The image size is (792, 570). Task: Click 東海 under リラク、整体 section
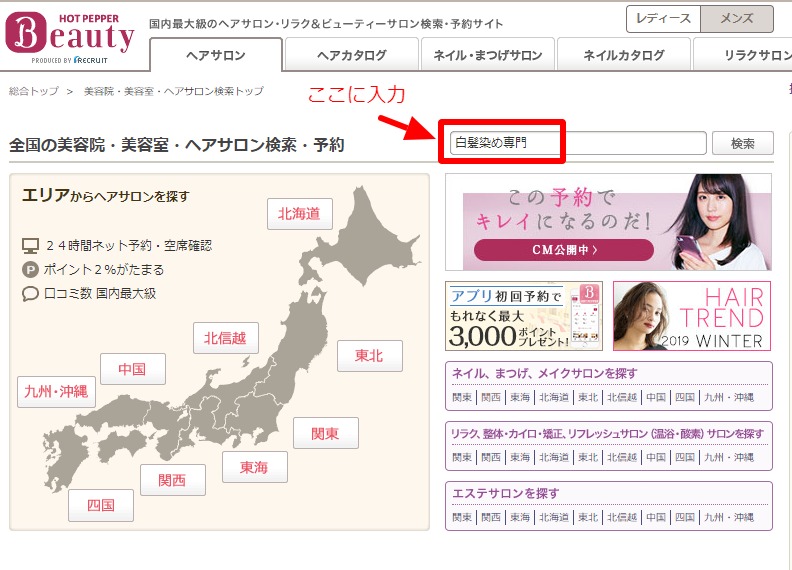(520, 457)
